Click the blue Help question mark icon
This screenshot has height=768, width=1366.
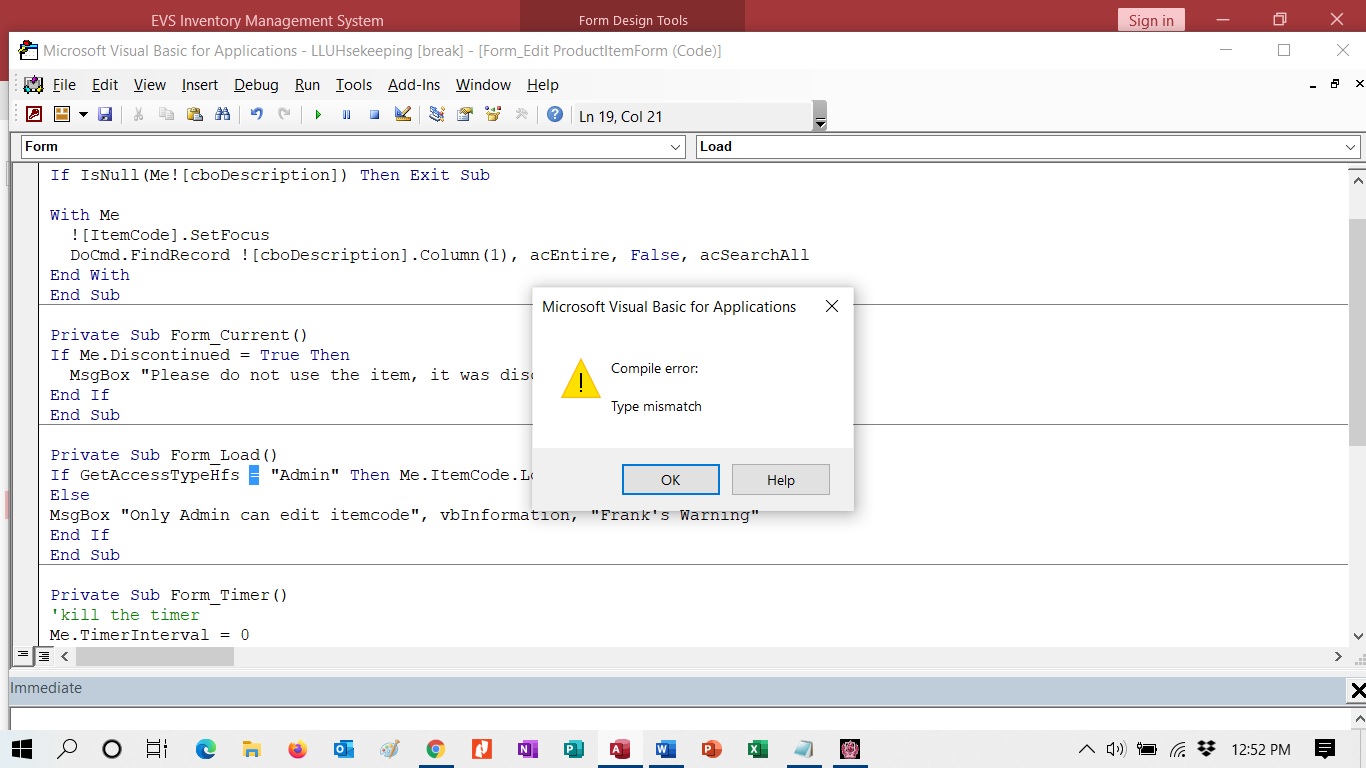[x=555, y=115]
